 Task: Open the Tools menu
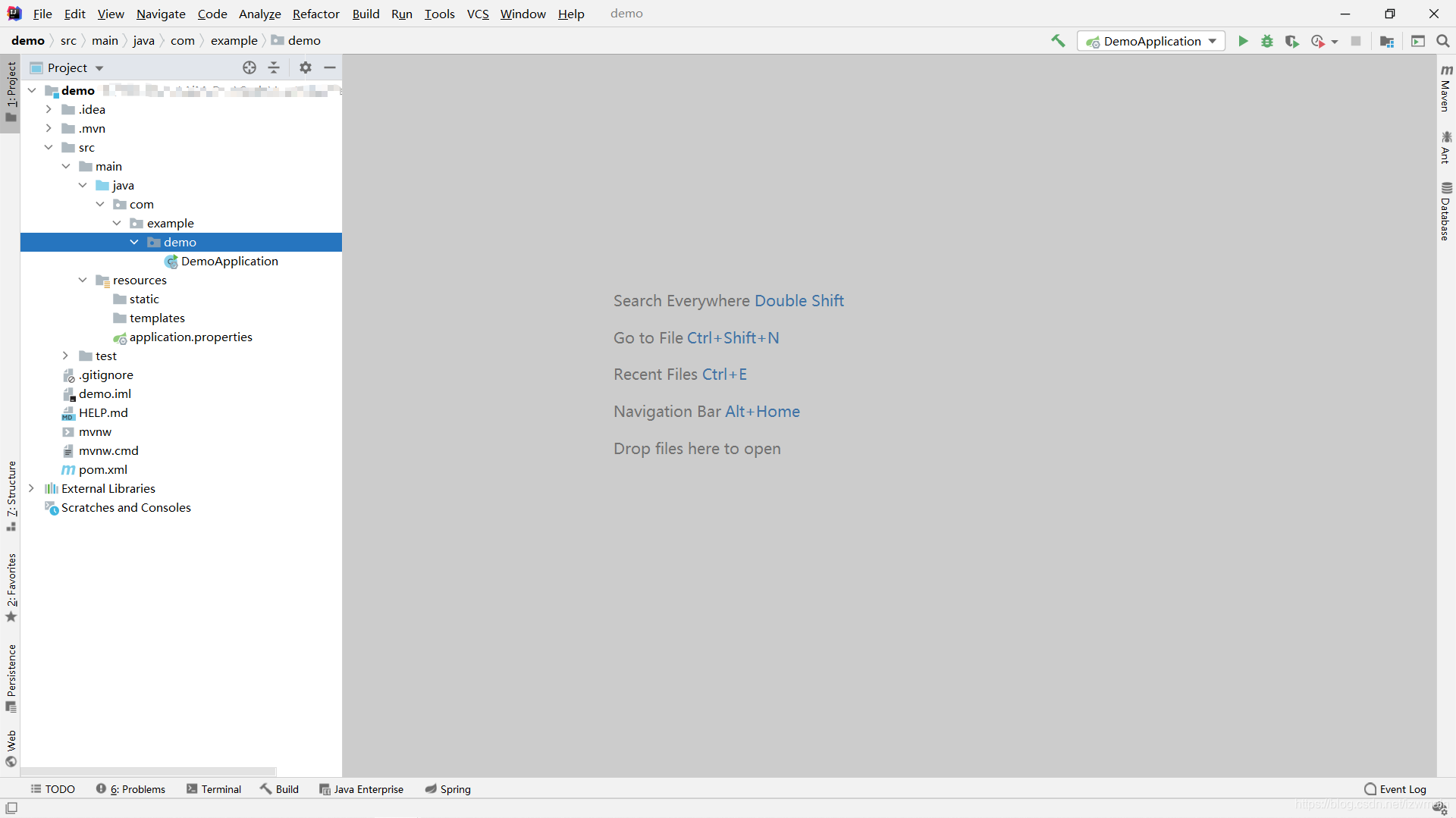pos(439,14)
